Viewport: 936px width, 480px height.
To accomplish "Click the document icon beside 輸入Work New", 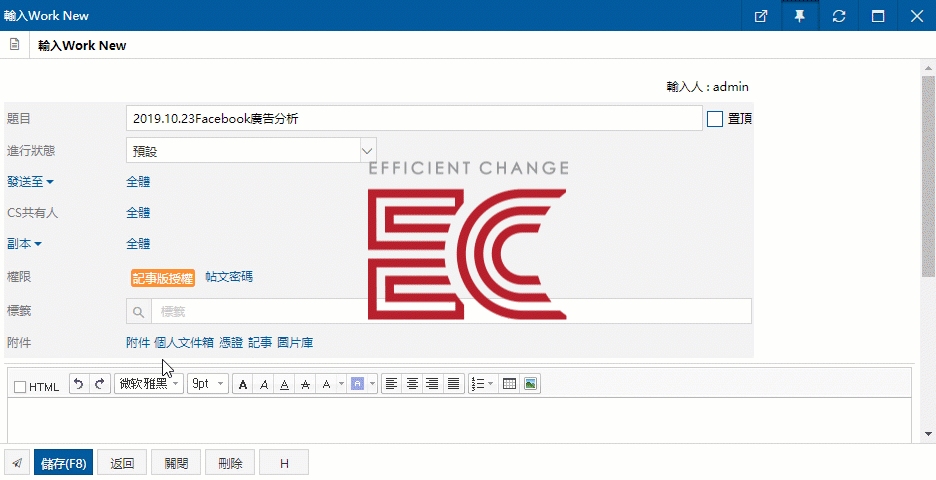I will [14, 45].
